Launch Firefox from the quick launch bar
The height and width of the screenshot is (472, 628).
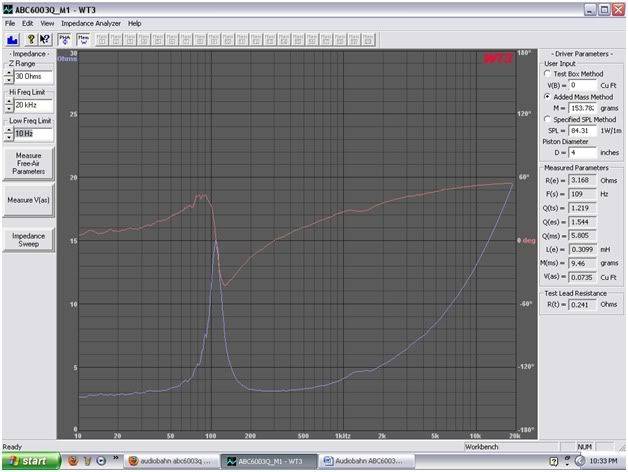(73, 461)
